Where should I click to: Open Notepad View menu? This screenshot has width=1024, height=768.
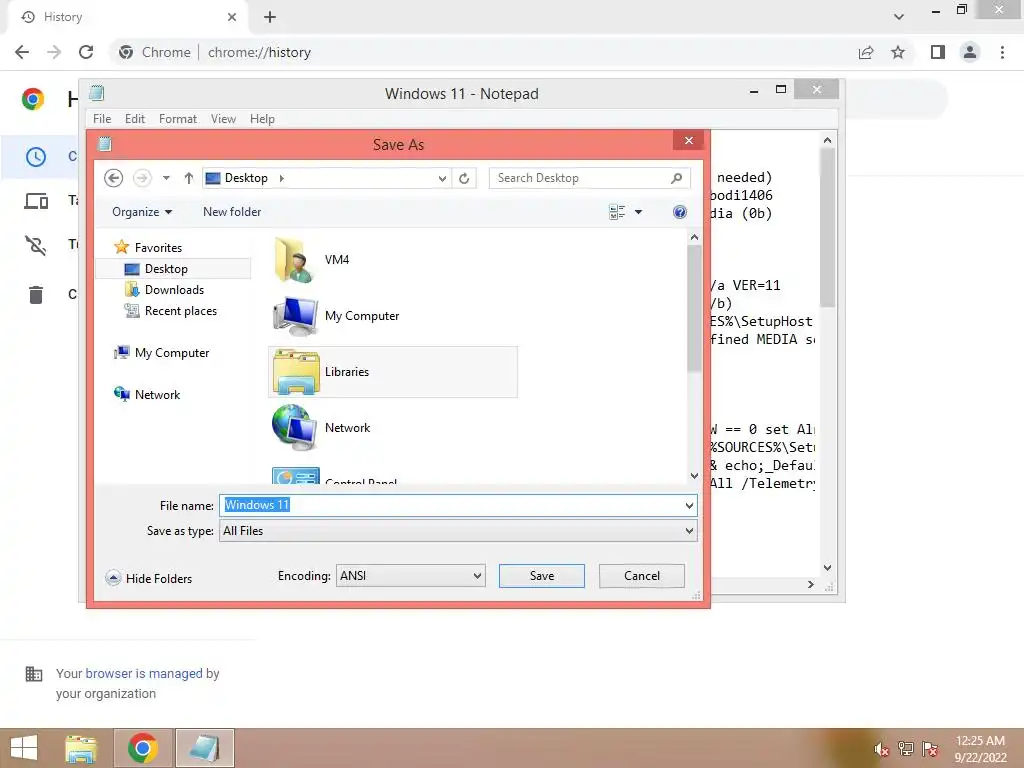[223, 119]
